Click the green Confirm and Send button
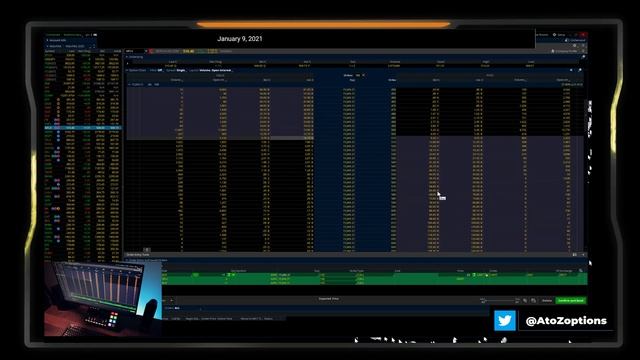 click(571, 300)
